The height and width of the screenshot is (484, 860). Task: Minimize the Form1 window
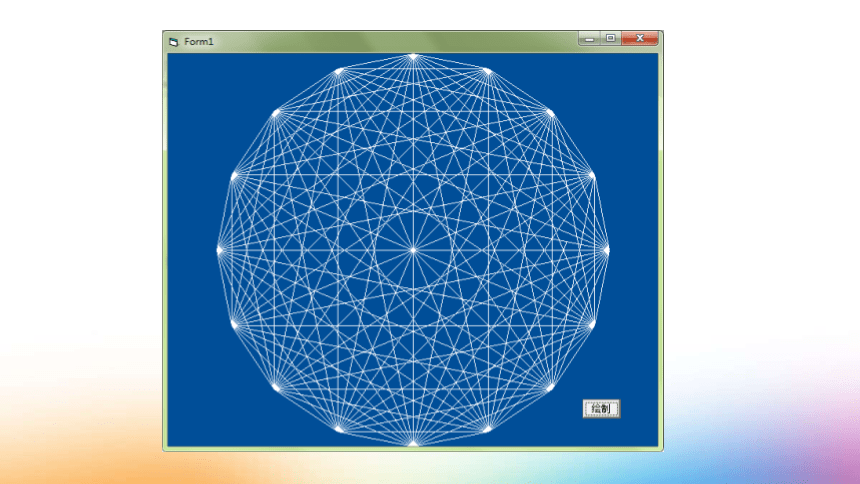pyautogui.click(x=590, y=38)
